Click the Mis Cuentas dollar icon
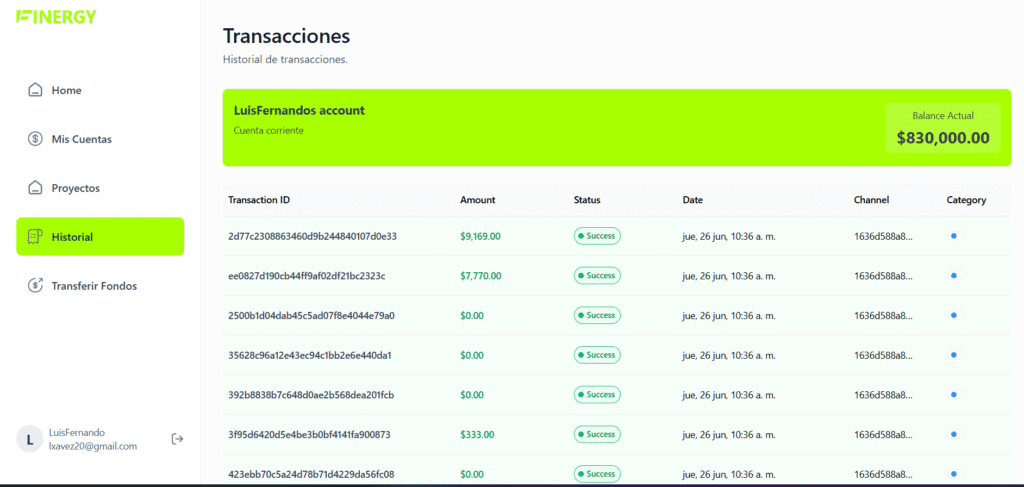Image resolution: width=1024 pixels, height=487 pixels. coord(36,139)
